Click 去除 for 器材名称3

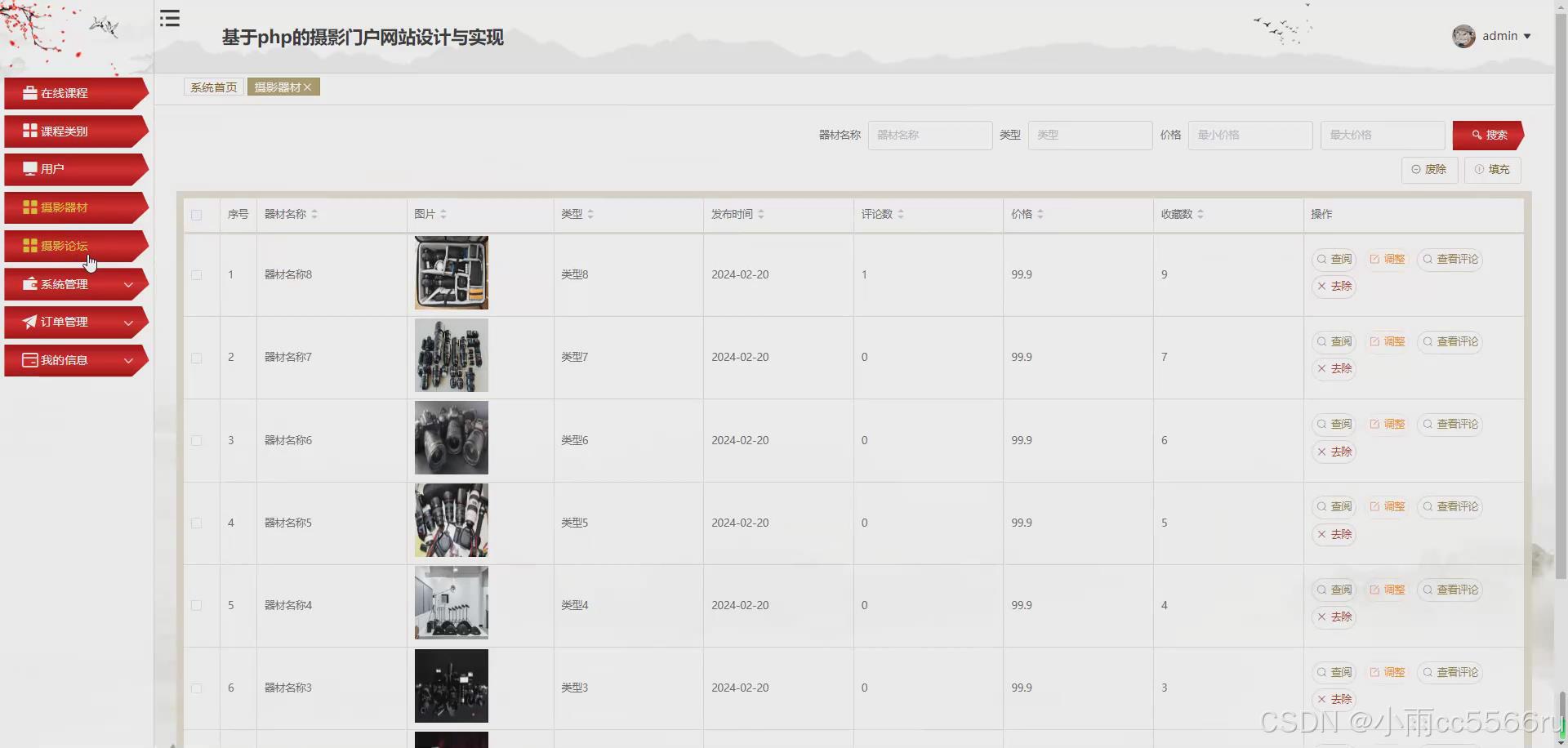pos(1334,699)
